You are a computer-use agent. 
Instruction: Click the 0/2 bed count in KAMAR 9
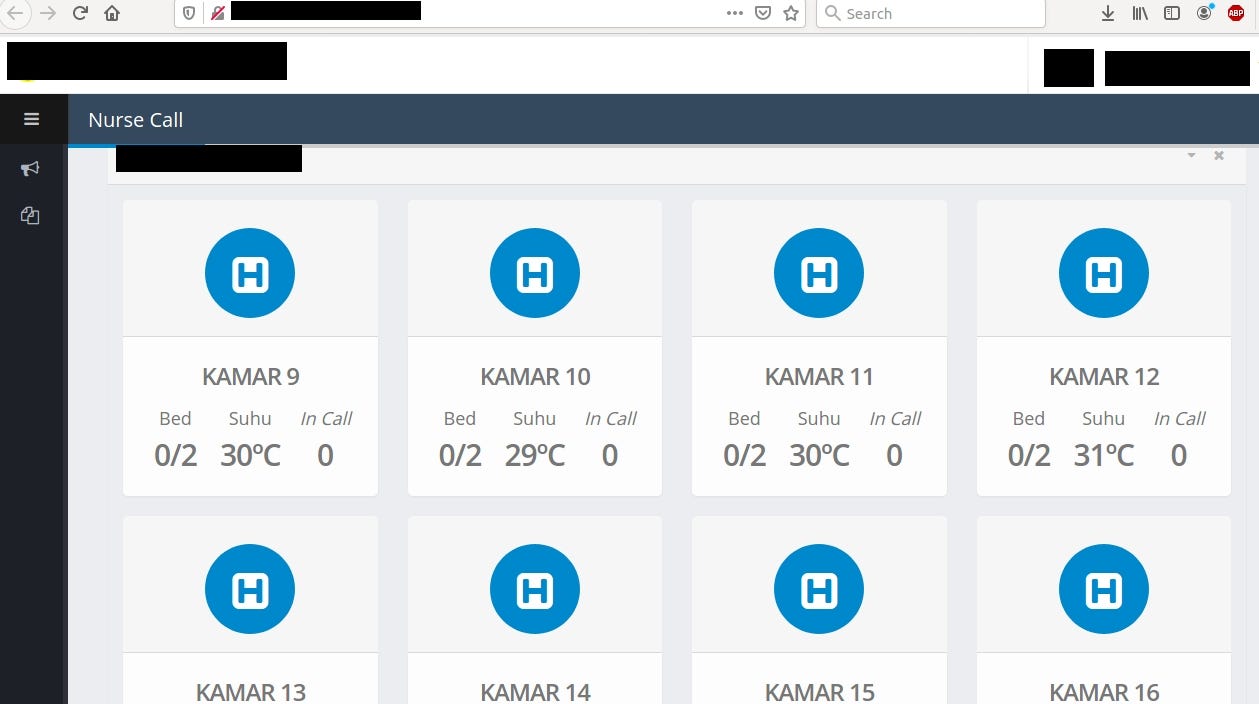click(x=175, y=456)
